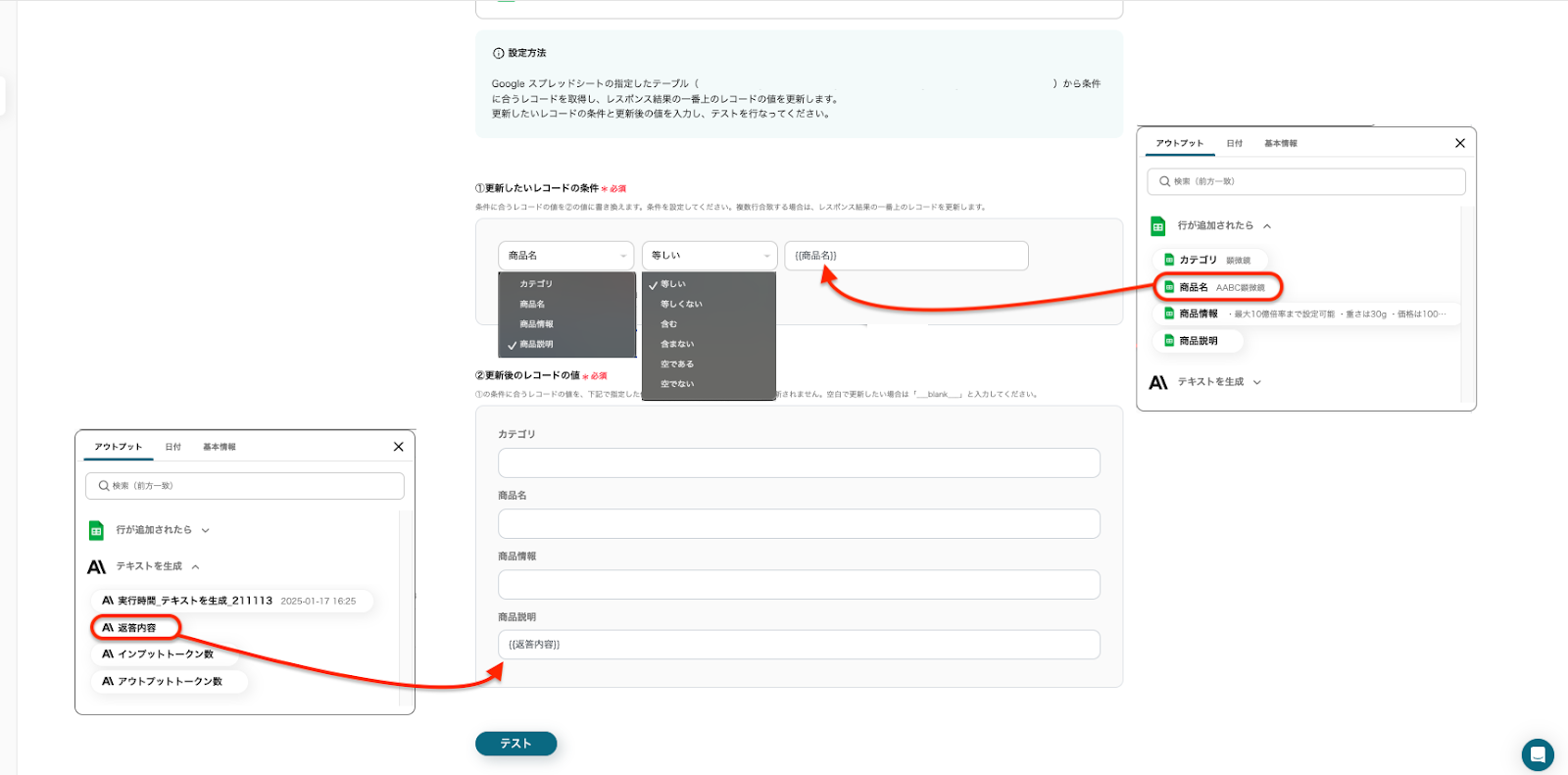Image resolution: width=1568 pixels, height=775 pixels.
Task: Click the scrollbar track in the 商品情報 panel
Action: point(1463,304)
